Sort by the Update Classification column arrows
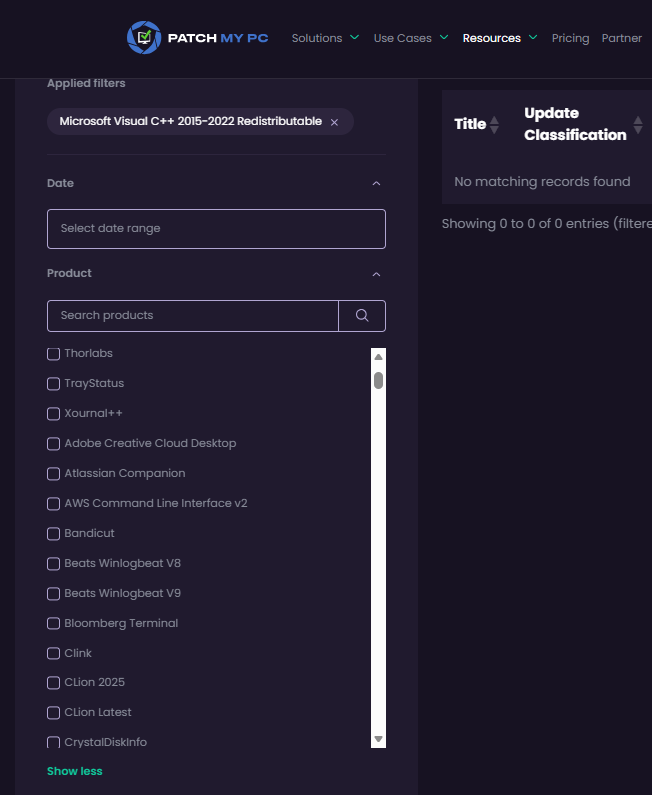Image resolution: width=652 pixels, height=795 pixels. (x=638, y=125)
